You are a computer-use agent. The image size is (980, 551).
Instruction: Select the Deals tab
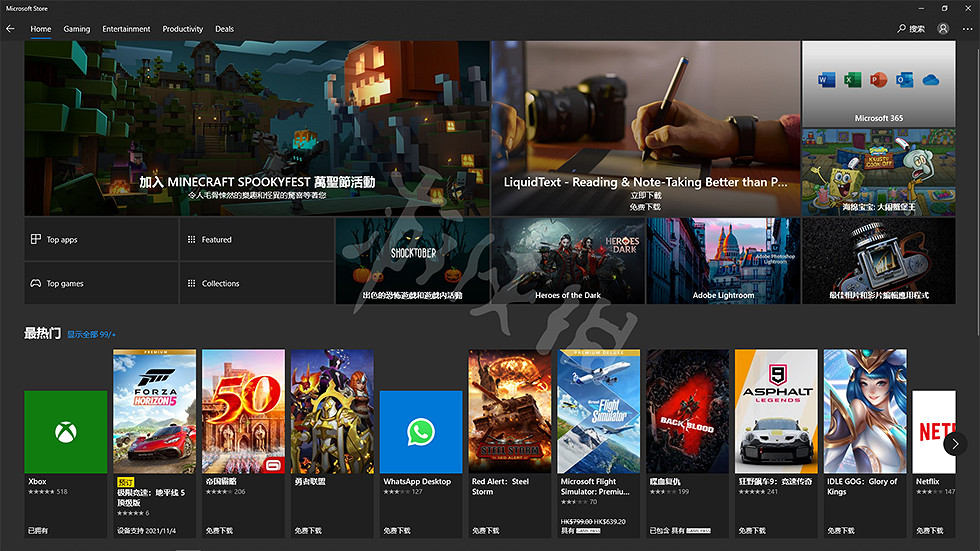click(x=224, y=29)
